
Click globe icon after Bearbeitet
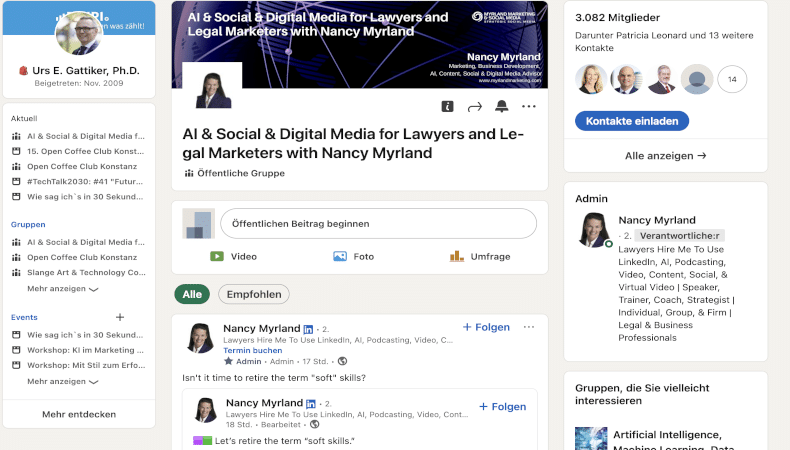point(315,424)
